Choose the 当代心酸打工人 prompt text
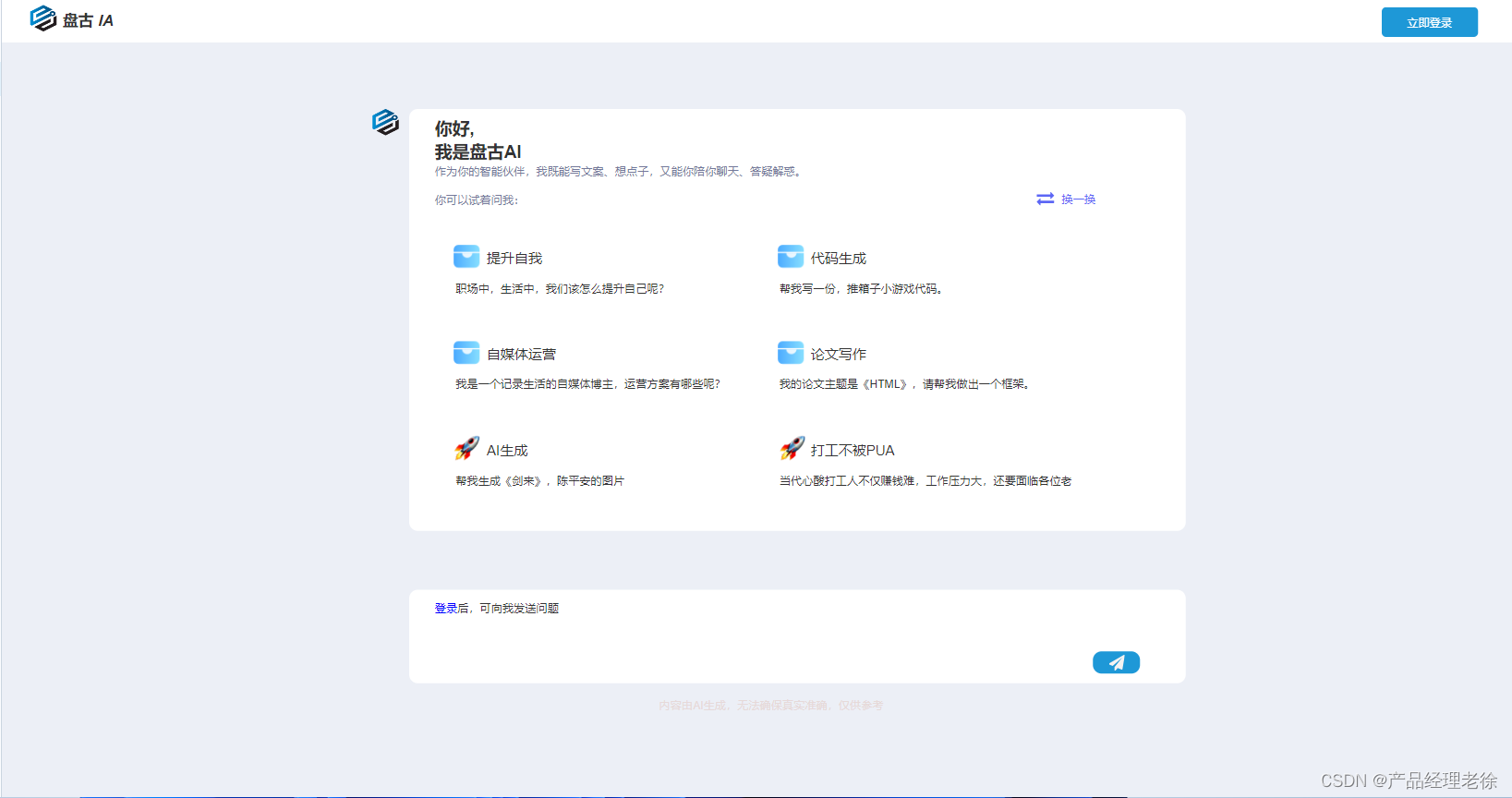Viewport: 1512px width, 798px height. click(925, 481)
